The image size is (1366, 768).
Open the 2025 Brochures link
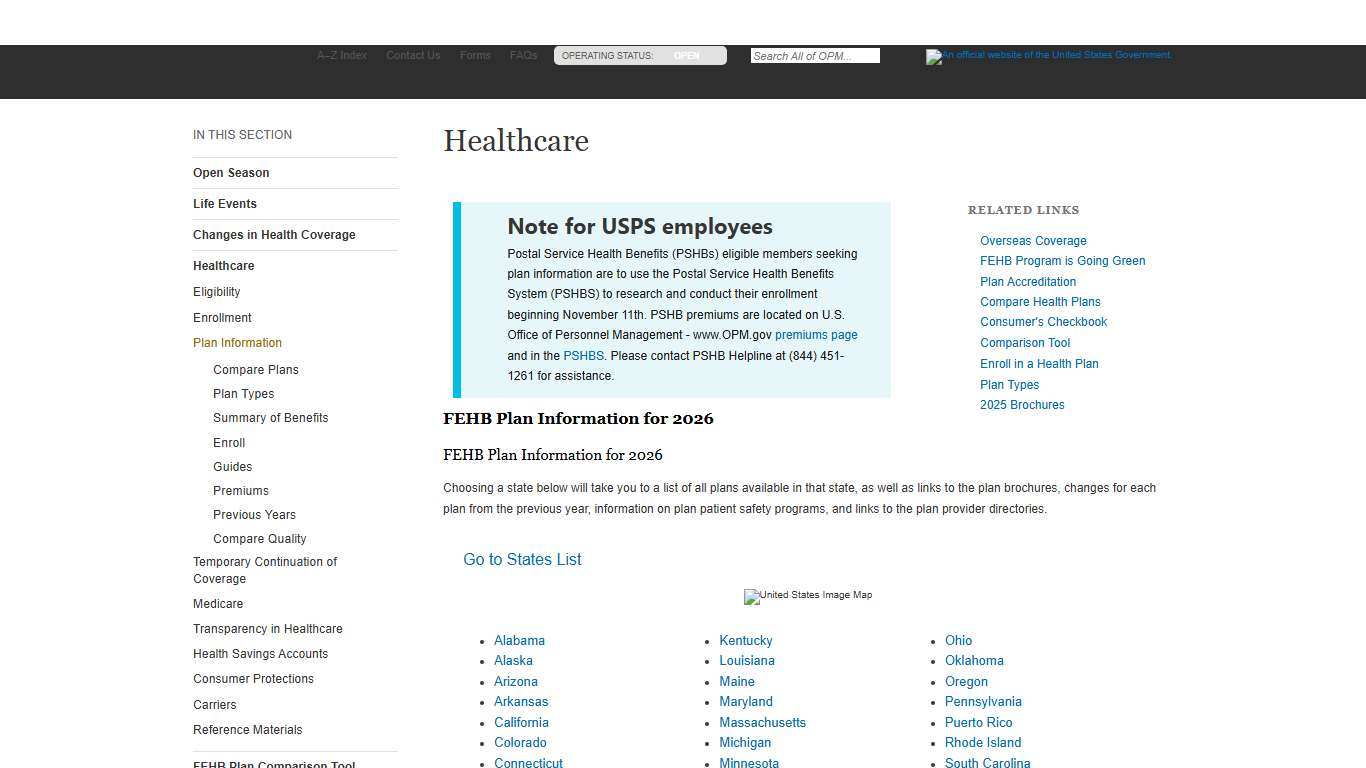[1022, 404]
